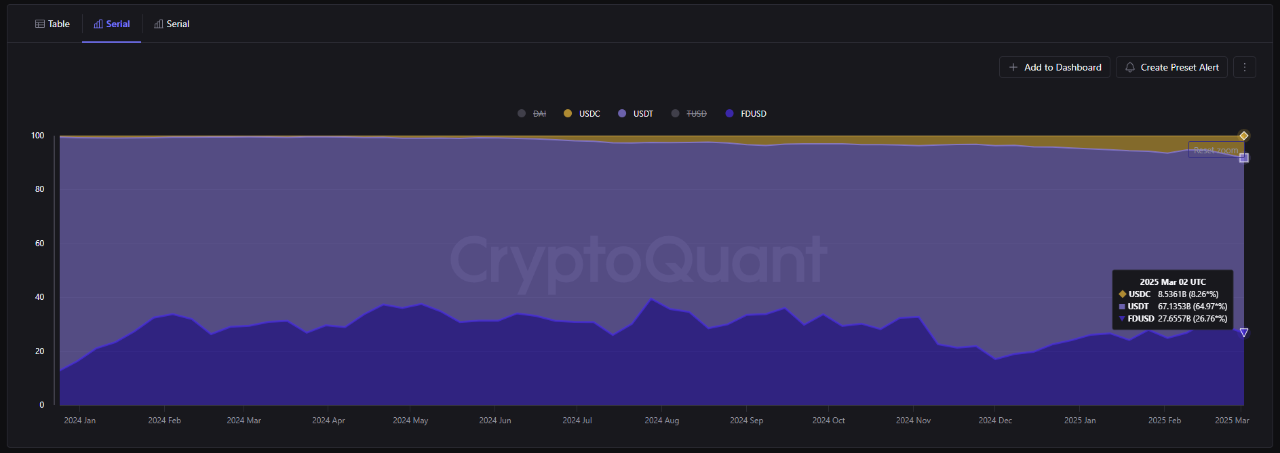
Task: Click the 2024 Jan axis label
Action: click(x=79, y=420)
